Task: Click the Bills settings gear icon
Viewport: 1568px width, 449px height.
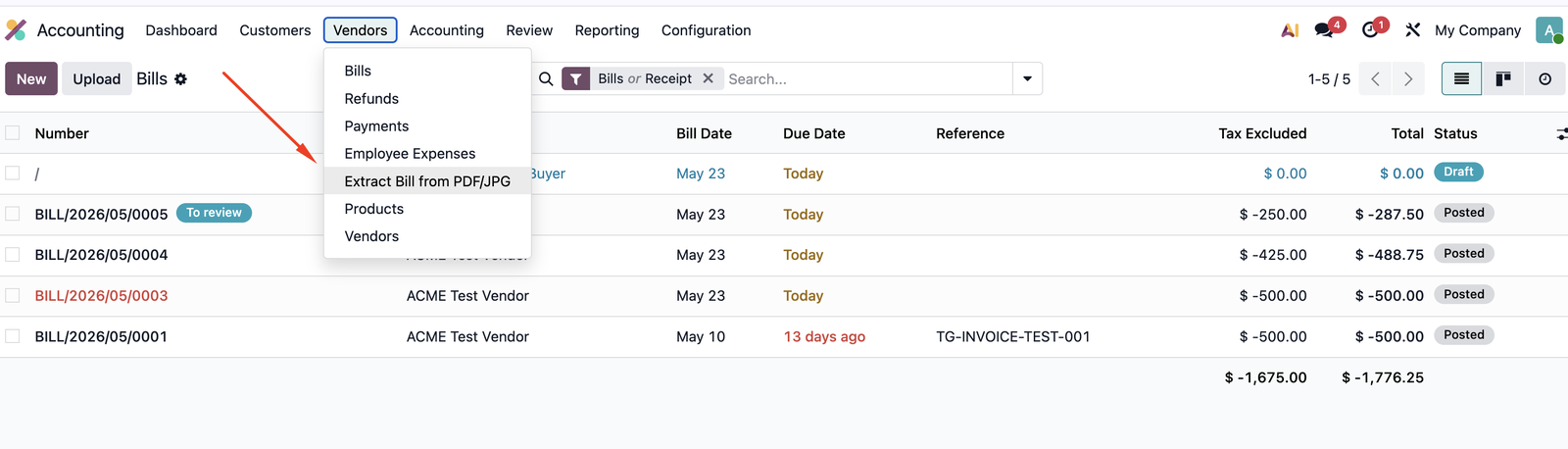Action: point(180,79)
